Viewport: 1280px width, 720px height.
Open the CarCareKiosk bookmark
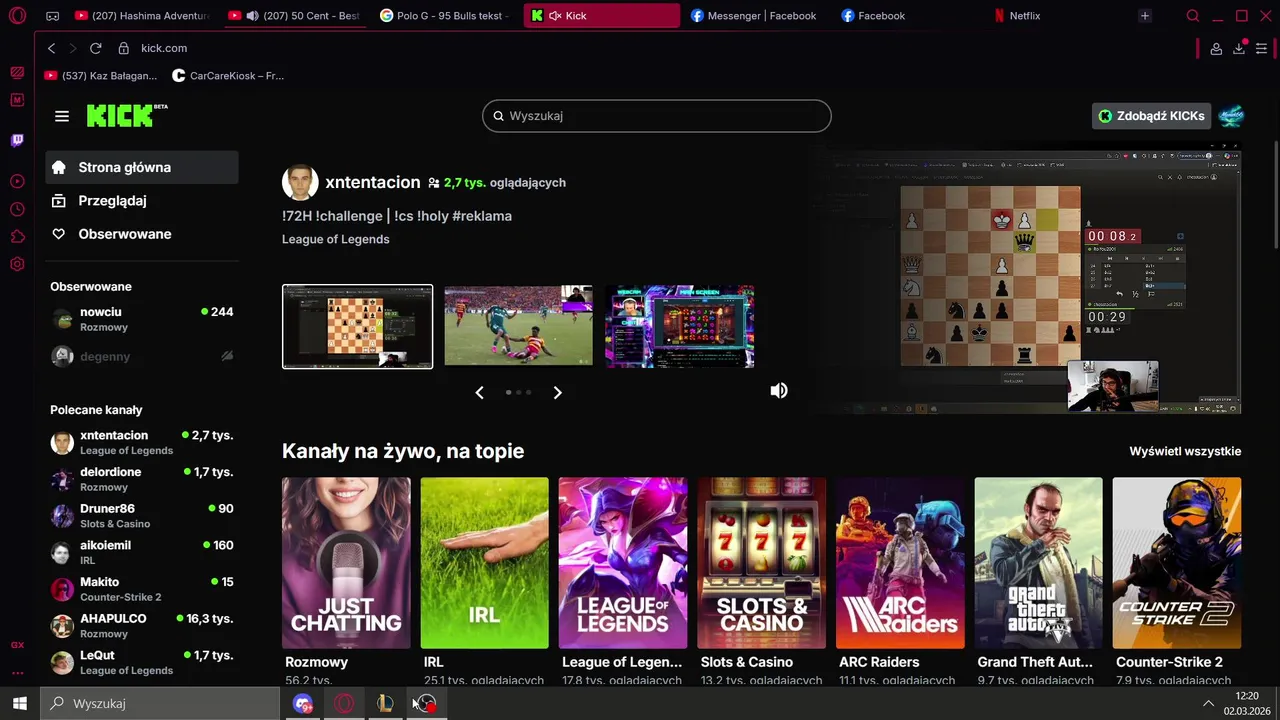point(228,75)
